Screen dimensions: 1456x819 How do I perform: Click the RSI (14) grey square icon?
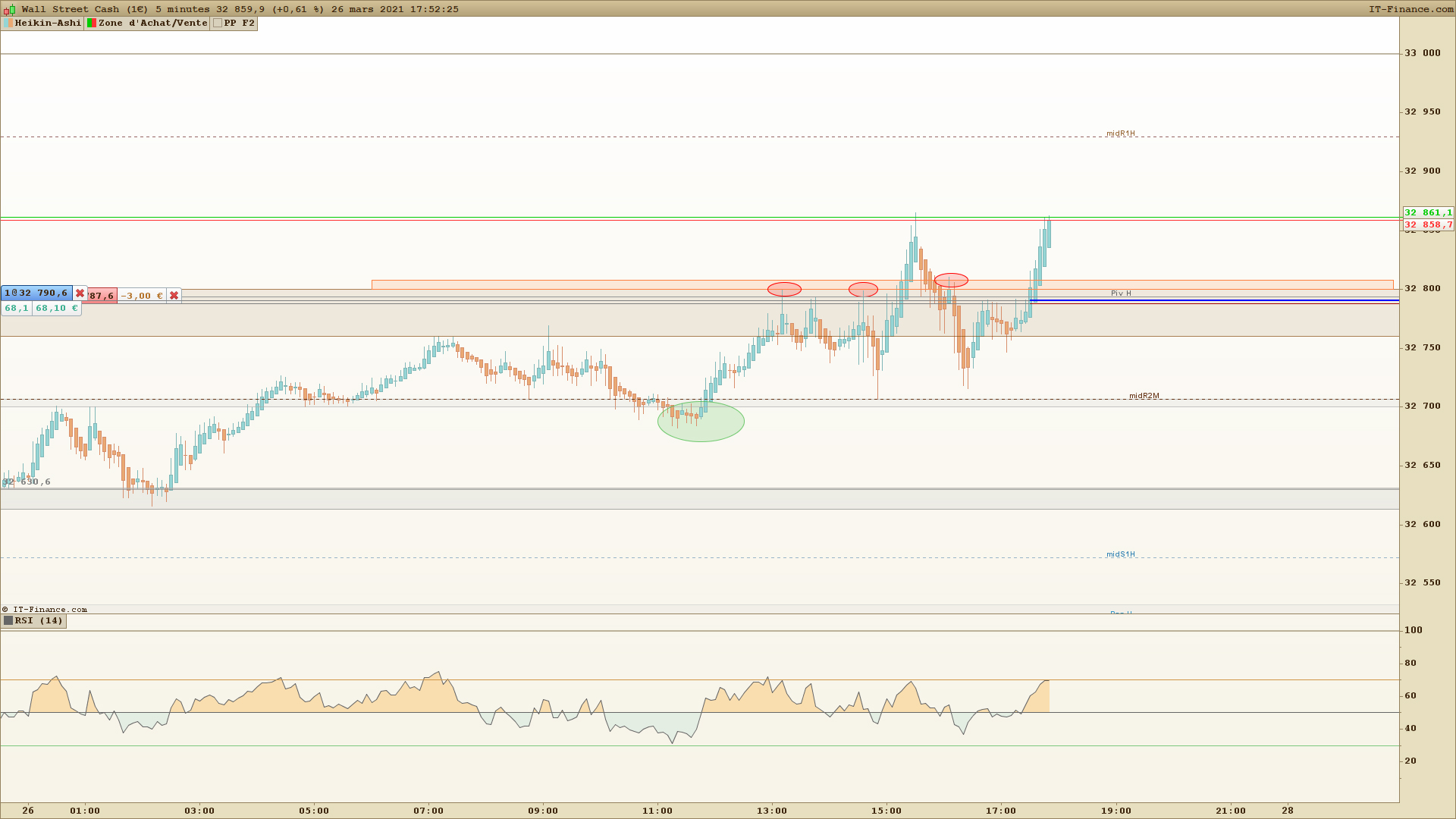coord(8,621)
